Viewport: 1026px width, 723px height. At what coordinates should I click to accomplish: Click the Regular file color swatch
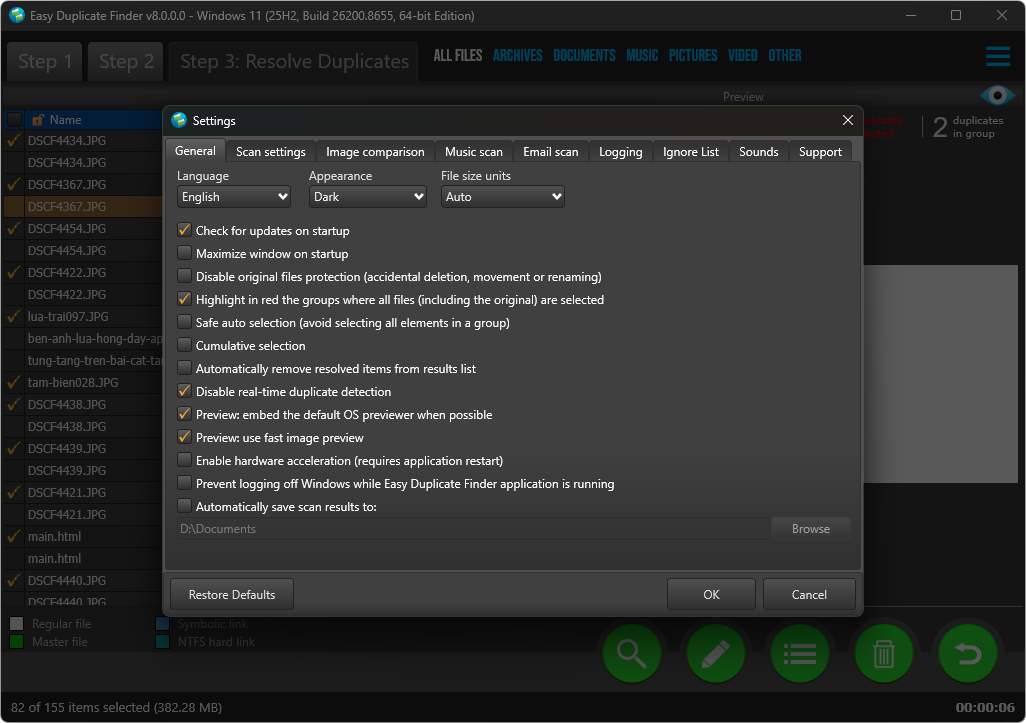tap(16, 624)
